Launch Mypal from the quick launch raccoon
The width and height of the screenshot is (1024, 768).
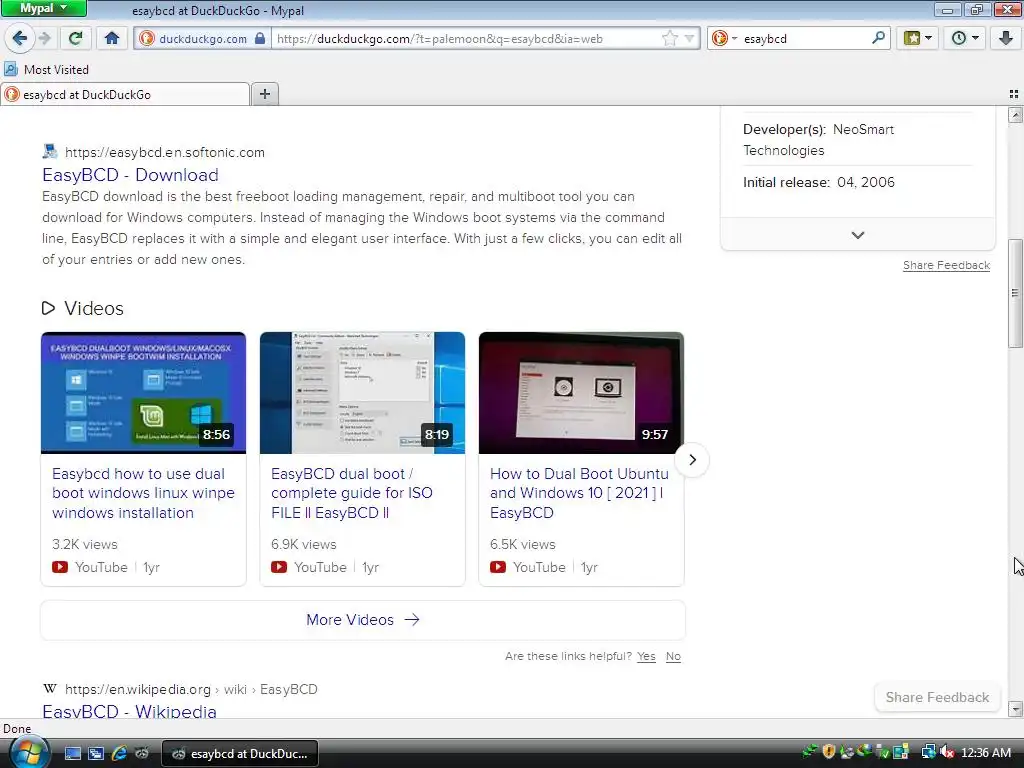click(142, 753)
